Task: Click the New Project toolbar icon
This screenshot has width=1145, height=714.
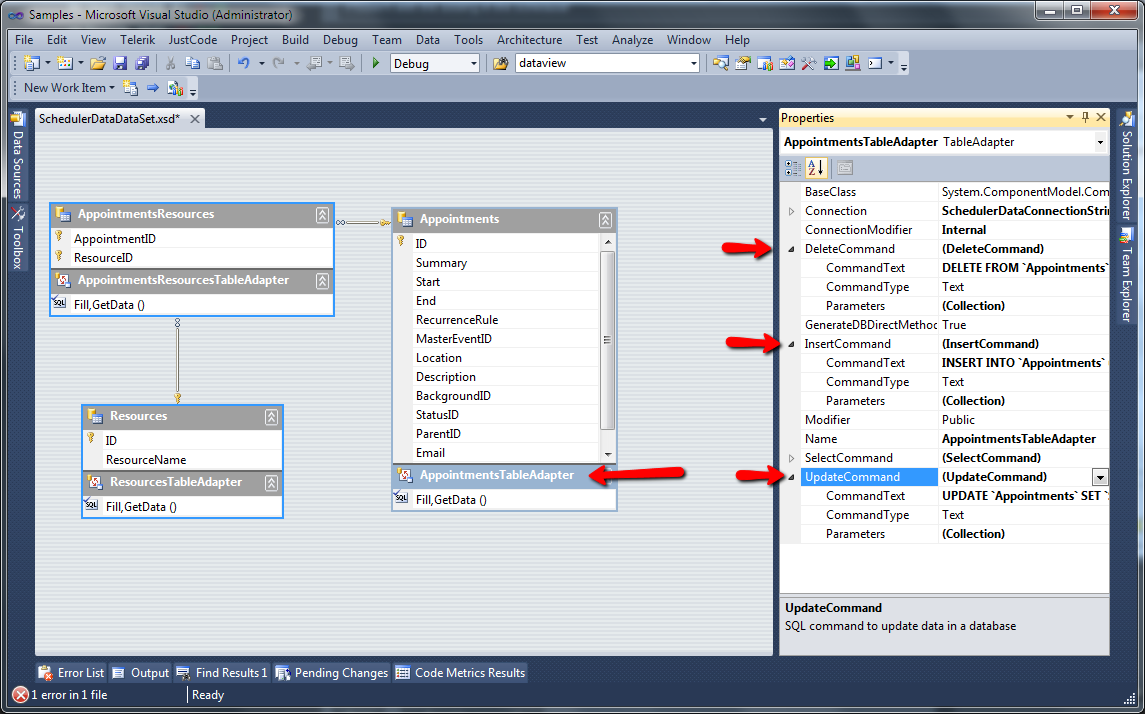Action: pyautogui.click(x=31, y=64)
